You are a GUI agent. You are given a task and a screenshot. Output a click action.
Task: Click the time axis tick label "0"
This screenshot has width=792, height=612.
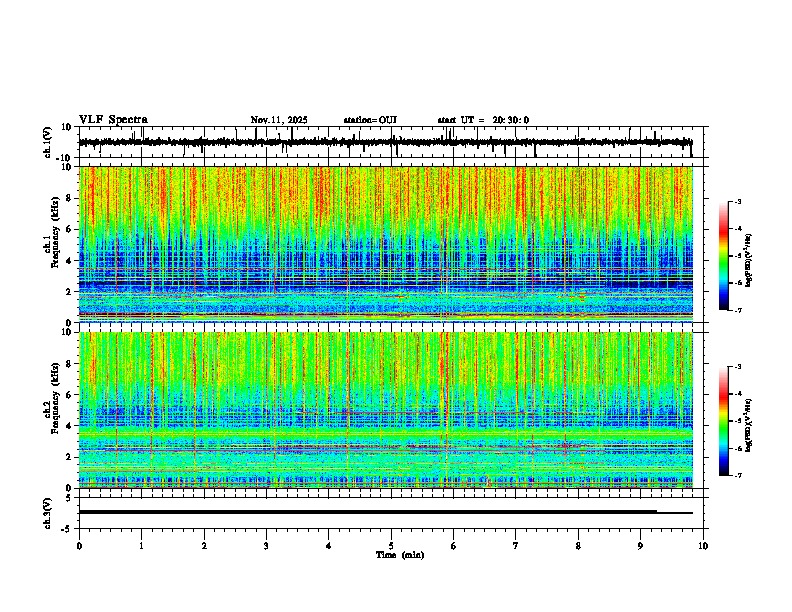click(x=79, y=546)
